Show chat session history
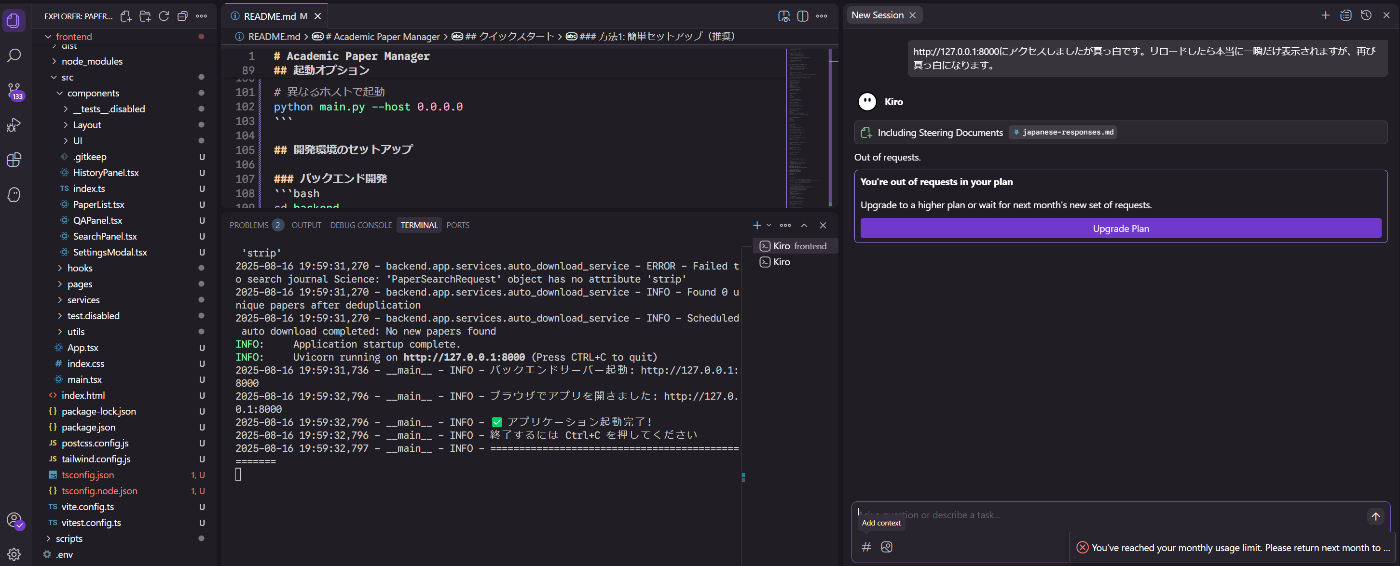1400x566 pixels. (1365, 15)
